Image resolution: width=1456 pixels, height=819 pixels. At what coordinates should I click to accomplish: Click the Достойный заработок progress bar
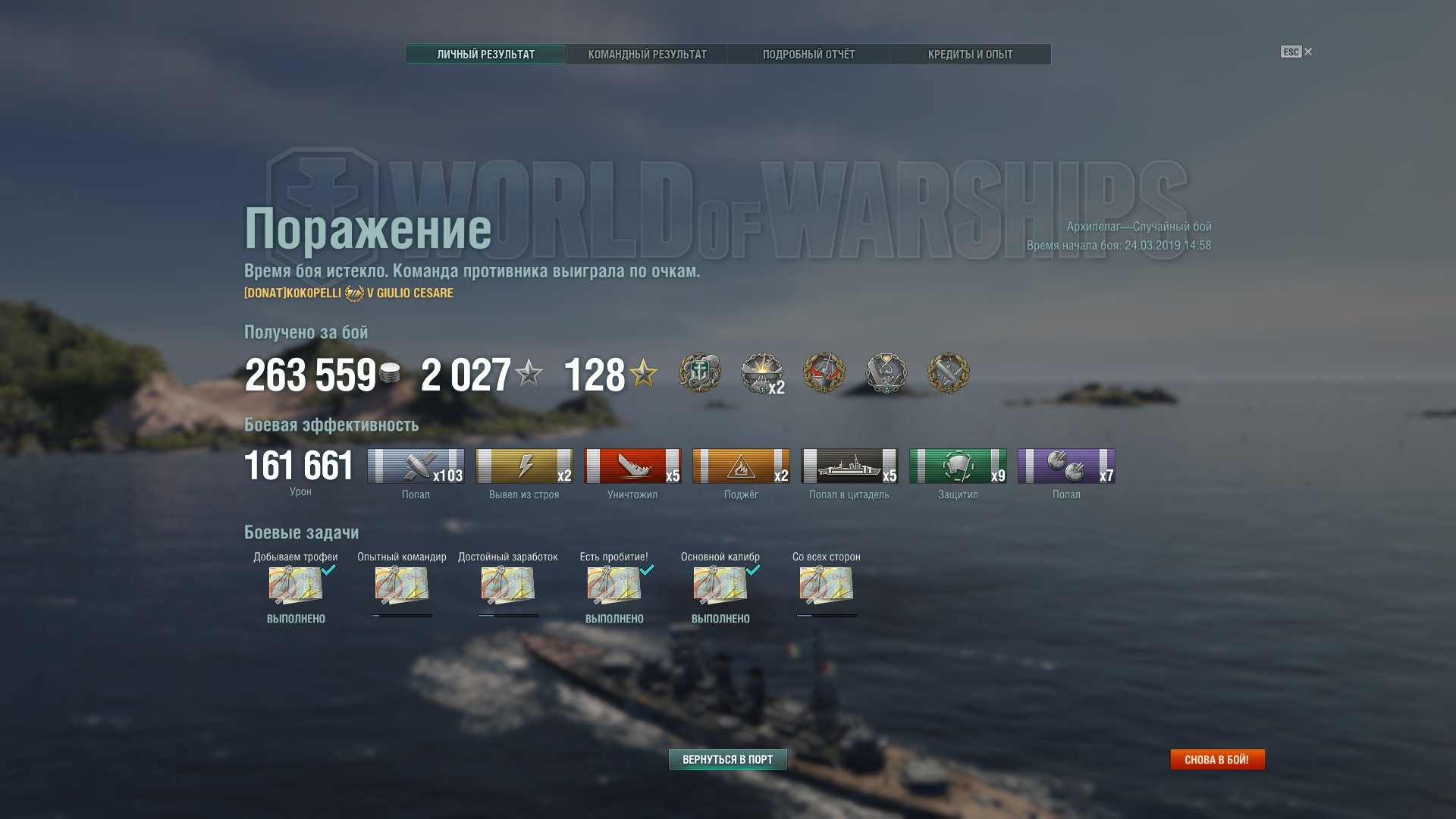pos(508,616)
